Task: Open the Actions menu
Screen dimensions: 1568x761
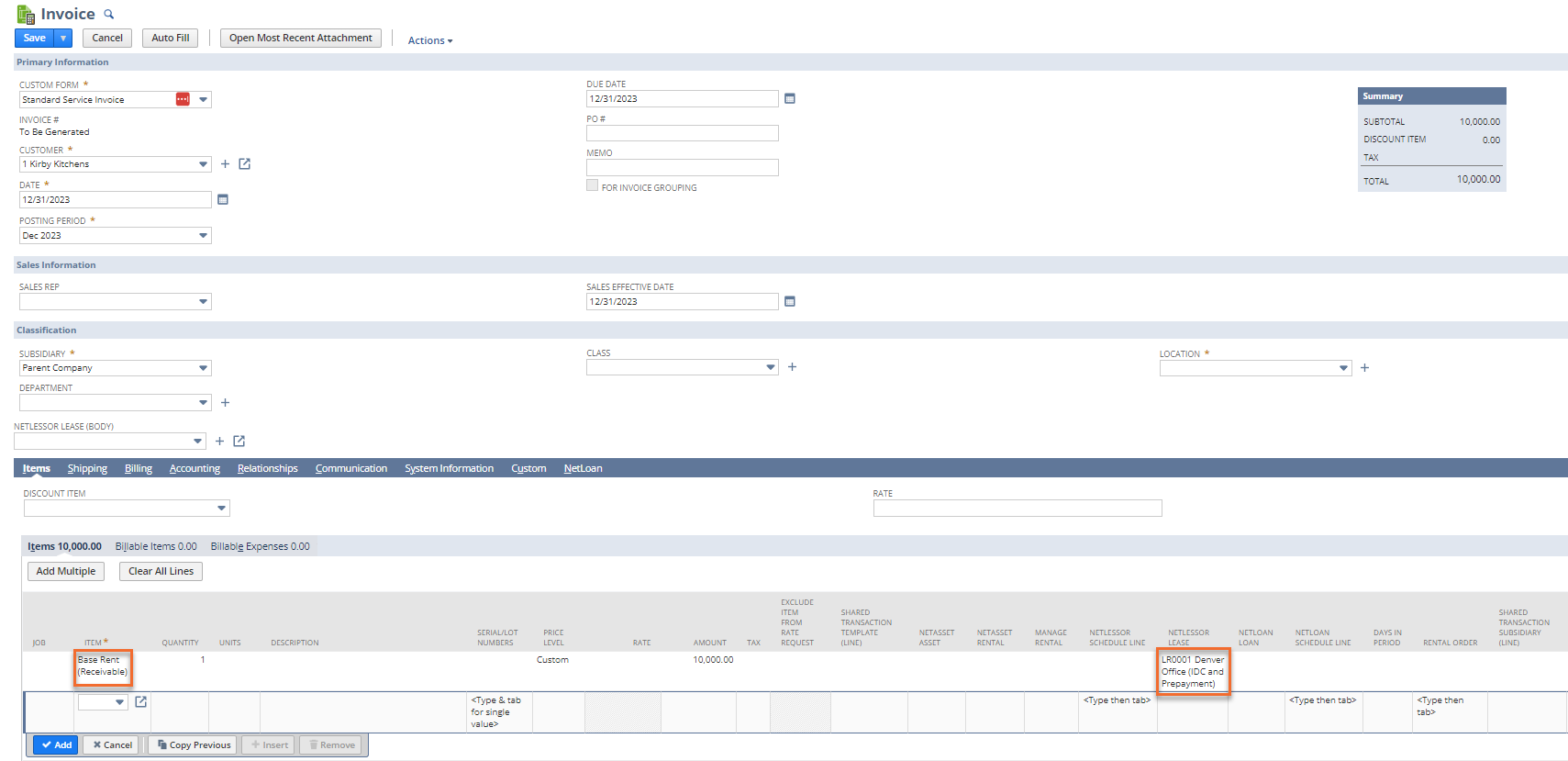Action: [x=429, y=40]
